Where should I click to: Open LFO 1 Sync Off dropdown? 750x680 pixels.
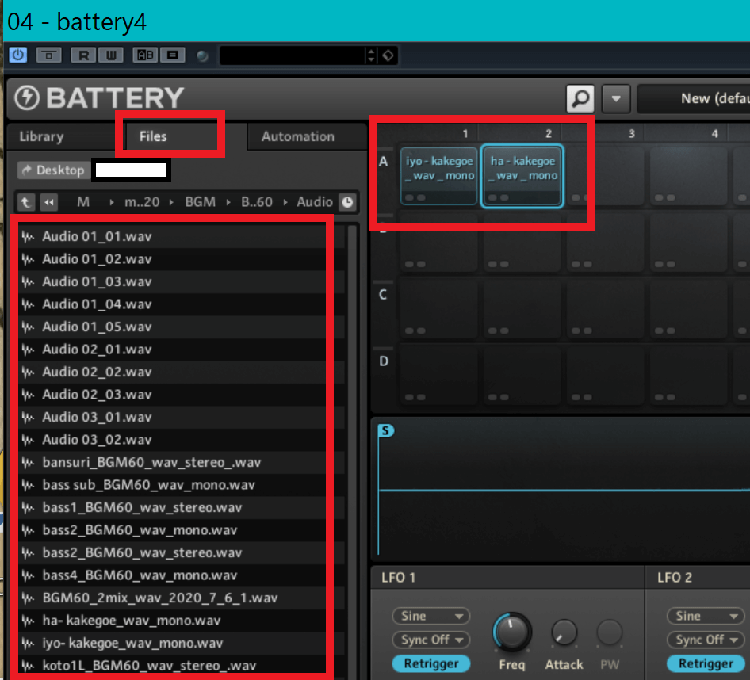pos(431,639)
